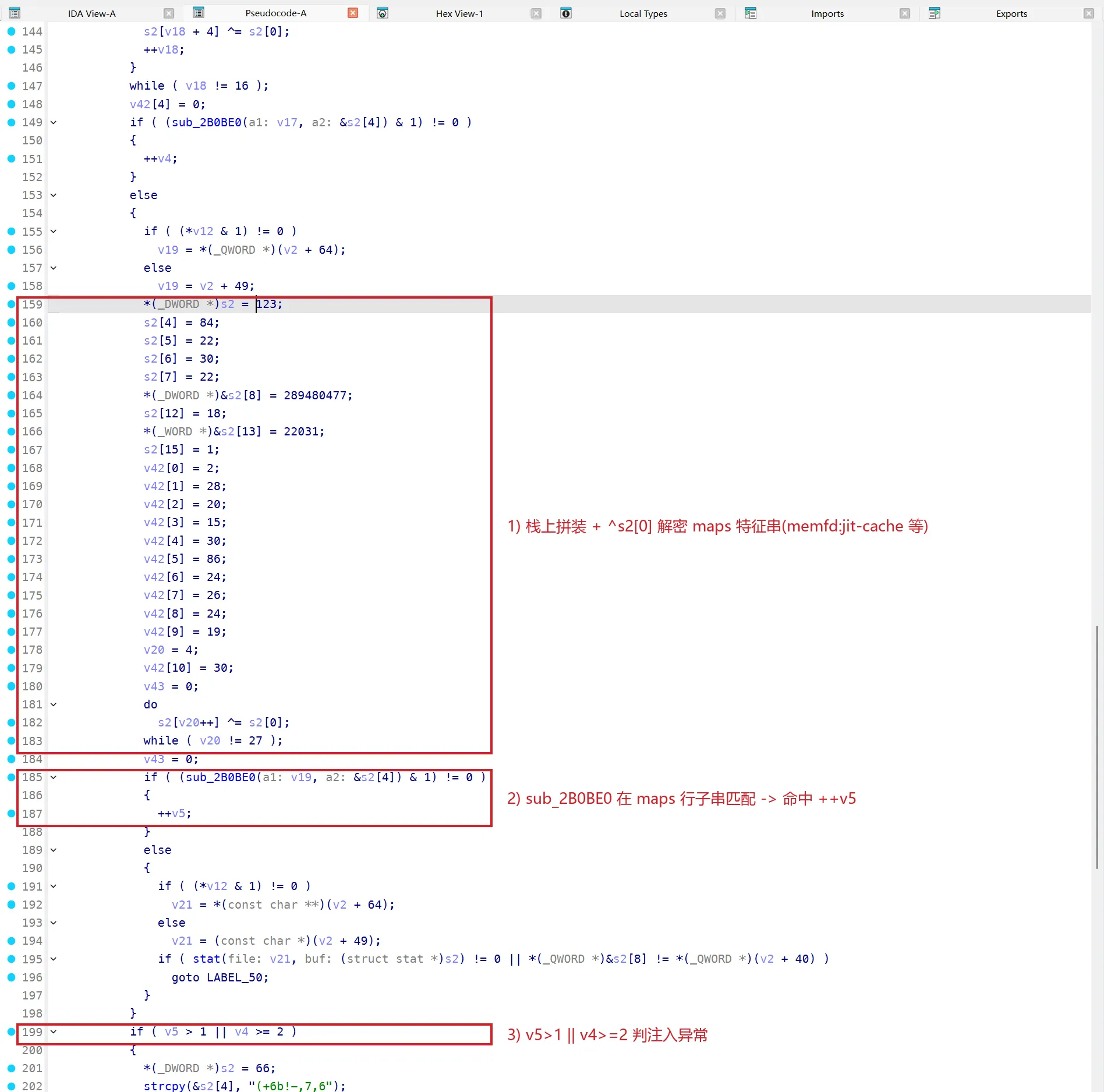This screenshot has width=1104, height=1092.
Task: Jump to LABEL_50 in goto statement
Action: coord(234,977)
